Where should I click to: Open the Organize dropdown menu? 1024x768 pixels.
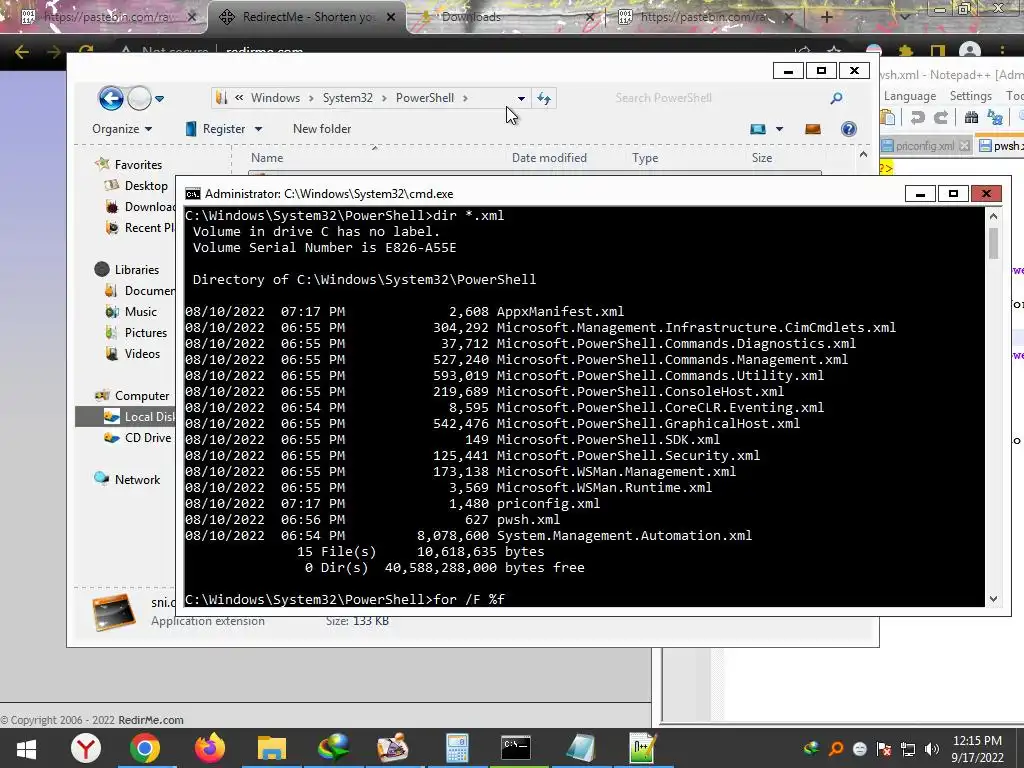(x=122, y=129)
